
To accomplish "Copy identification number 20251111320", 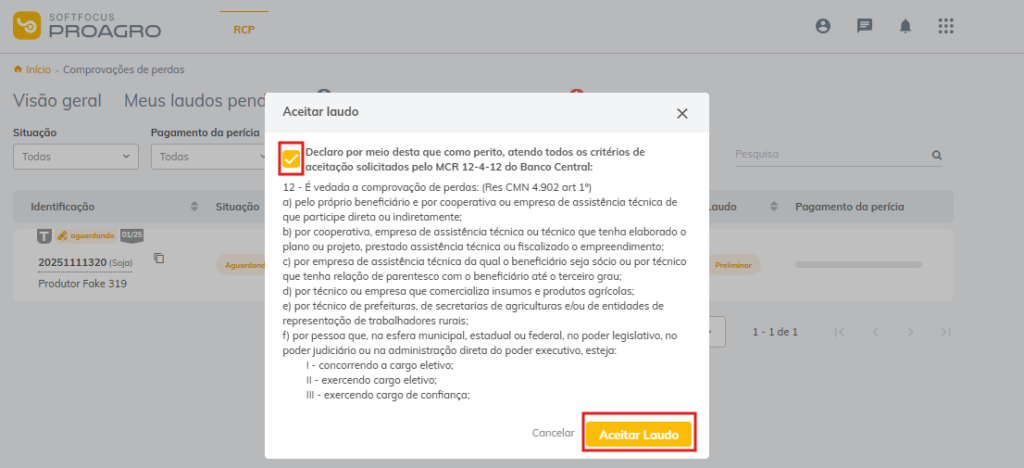I will point(159,258).
